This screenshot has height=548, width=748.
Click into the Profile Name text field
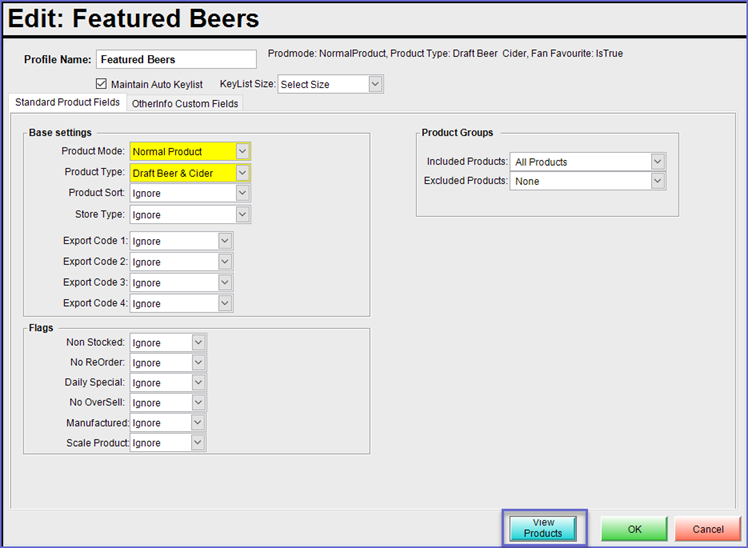(176, 60)
